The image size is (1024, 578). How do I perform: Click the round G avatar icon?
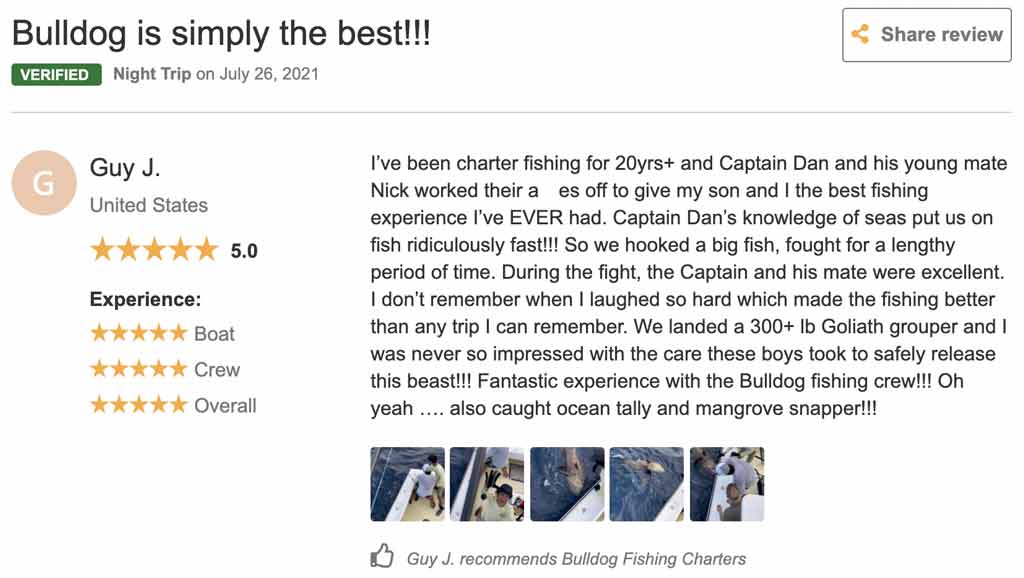[44, 183]
